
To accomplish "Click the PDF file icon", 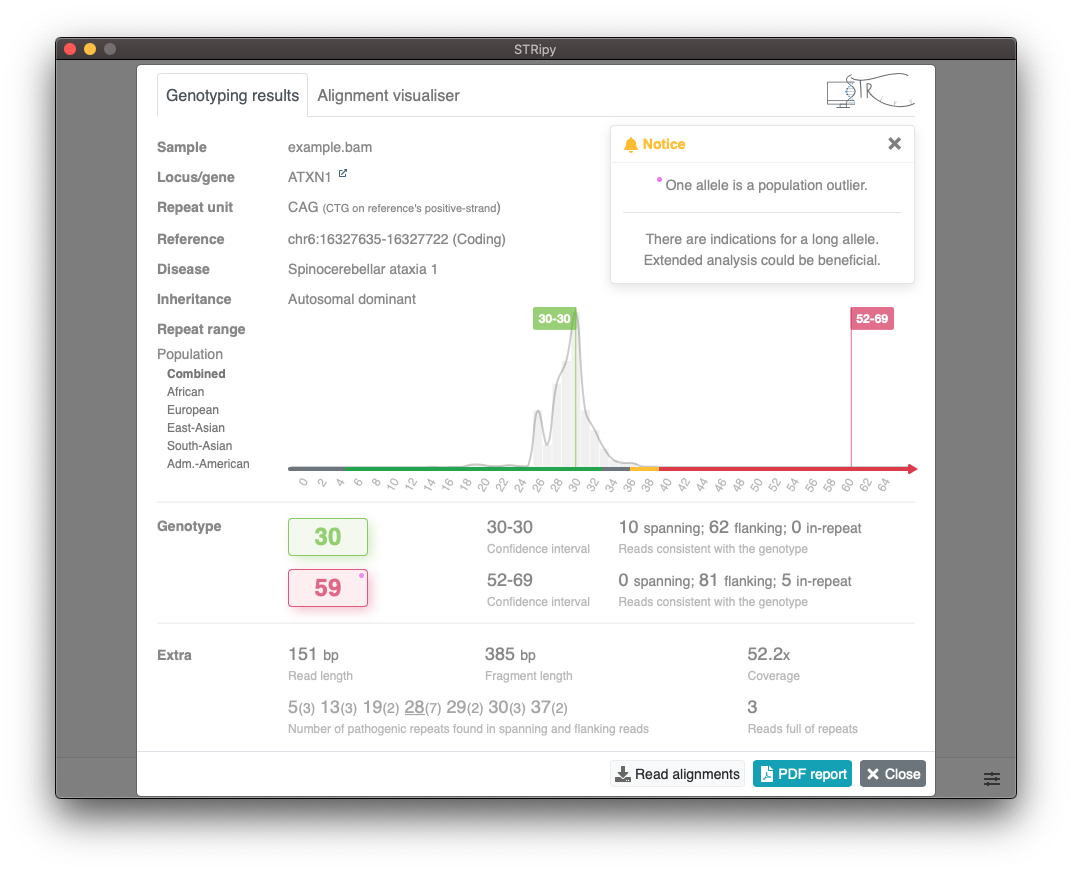I will [x=766, y=774].
